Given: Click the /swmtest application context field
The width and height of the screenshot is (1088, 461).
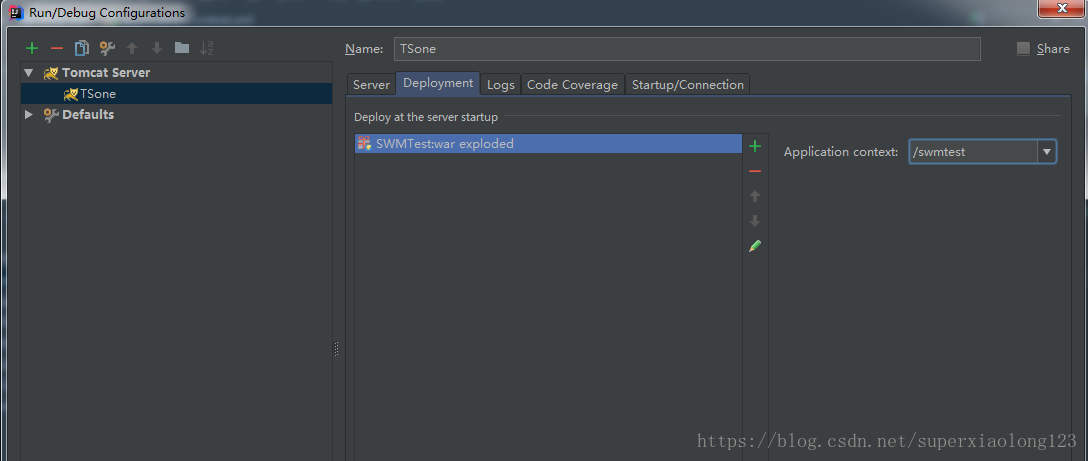Looking at the screenshot, I should (974, 151).
